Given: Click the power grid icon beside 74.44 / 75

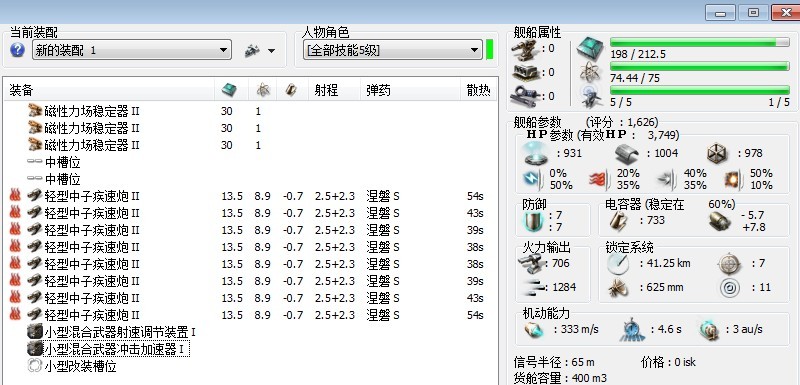Looking at the screenshot, I should click(x=590, y=72).
